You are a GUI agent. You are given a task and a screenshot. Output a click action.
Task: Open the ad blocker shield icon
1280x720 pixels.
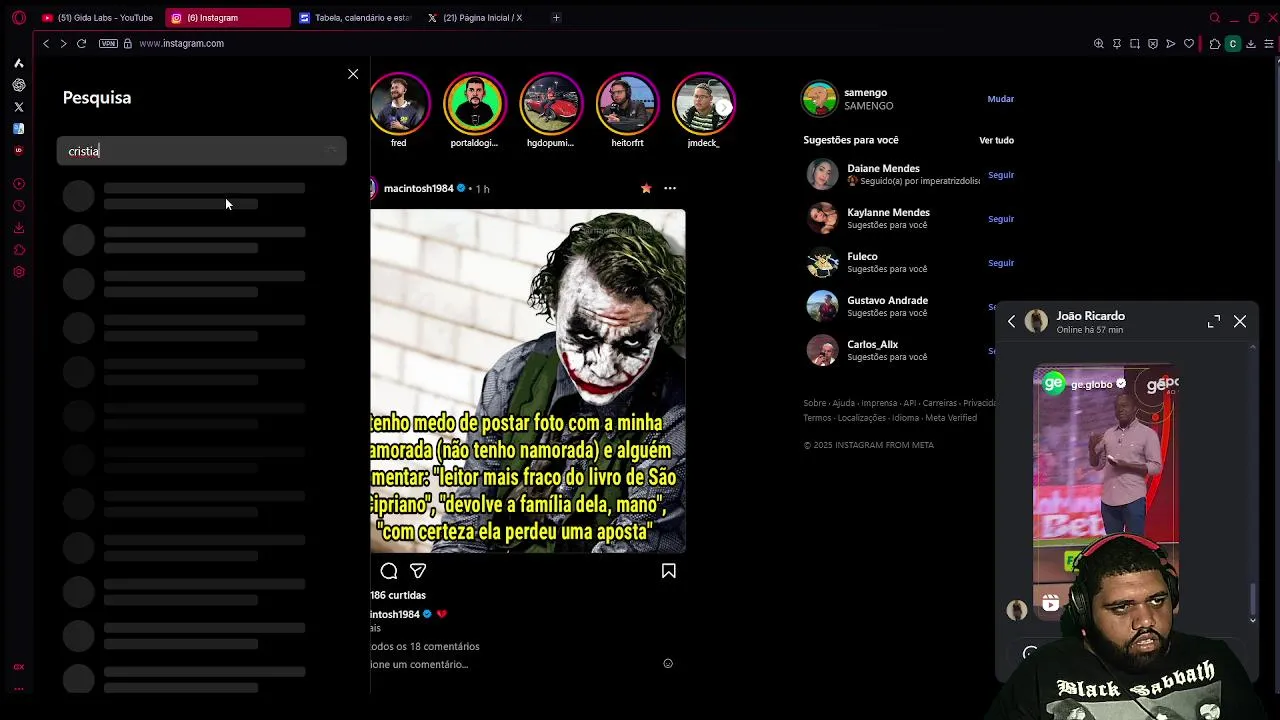click(1153, 44)
